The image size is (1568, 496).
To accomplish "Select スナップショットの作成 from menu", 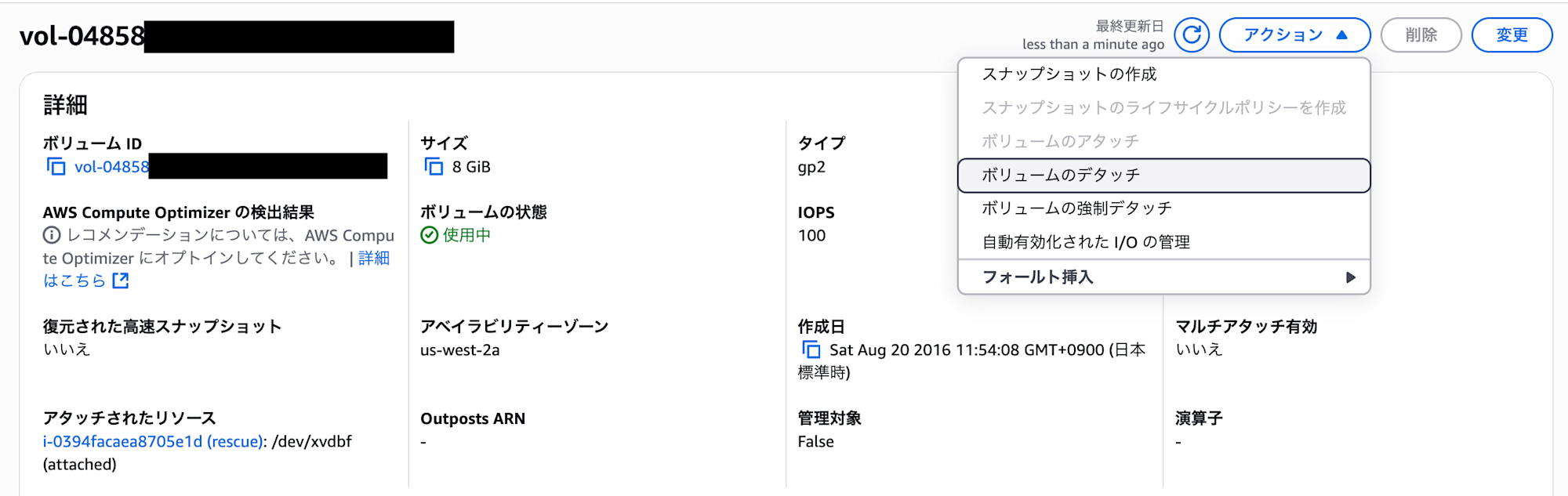I will 1069,74.
